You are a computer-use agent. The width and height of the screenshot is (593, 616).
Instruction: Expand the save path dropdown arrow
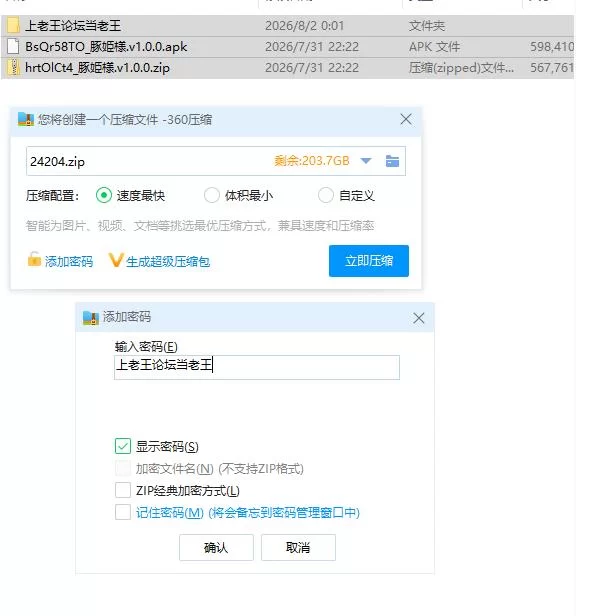366,161
